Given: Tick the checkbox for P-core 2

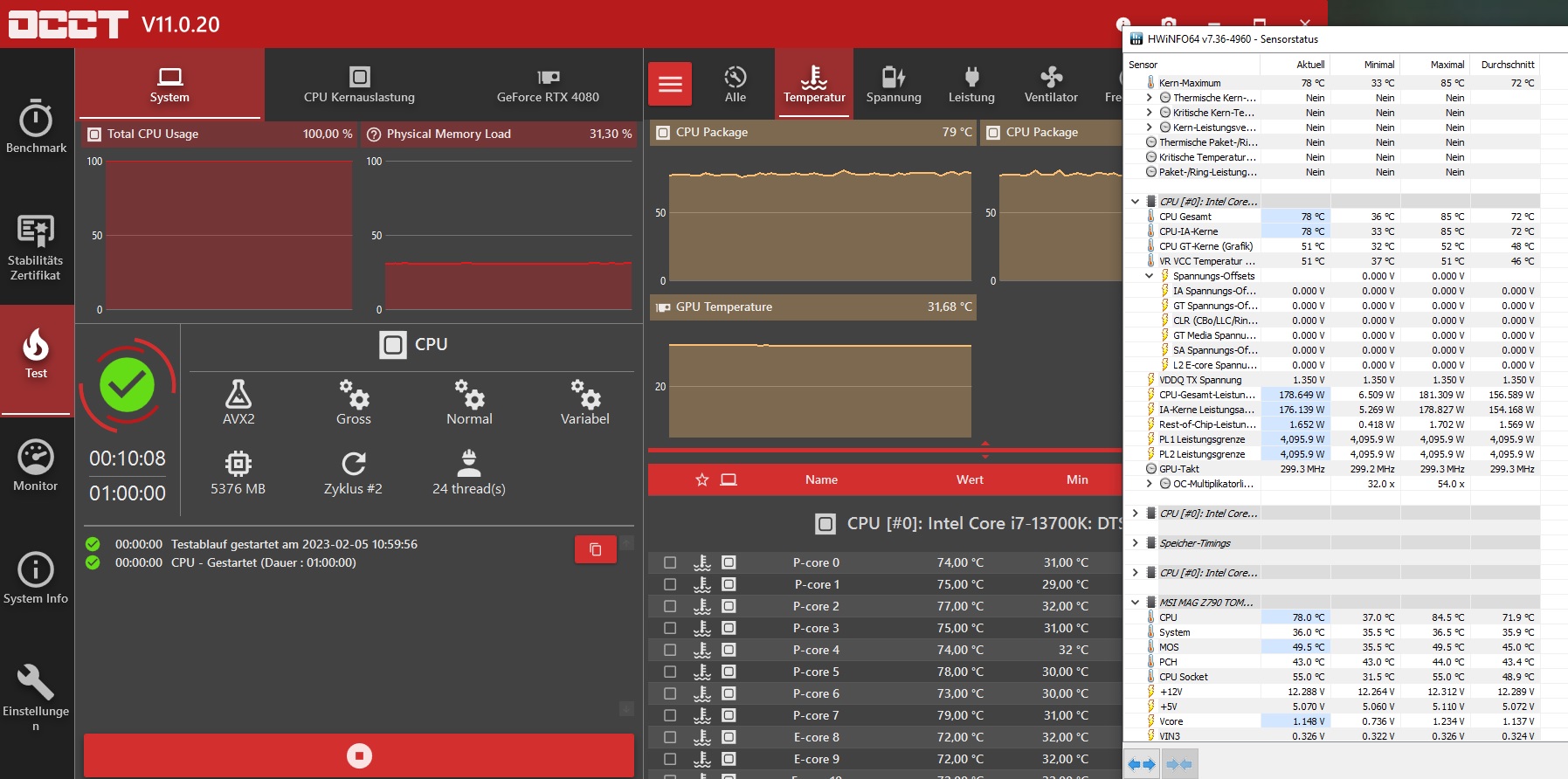Looking at the screenshot, I should coord(670,606).
